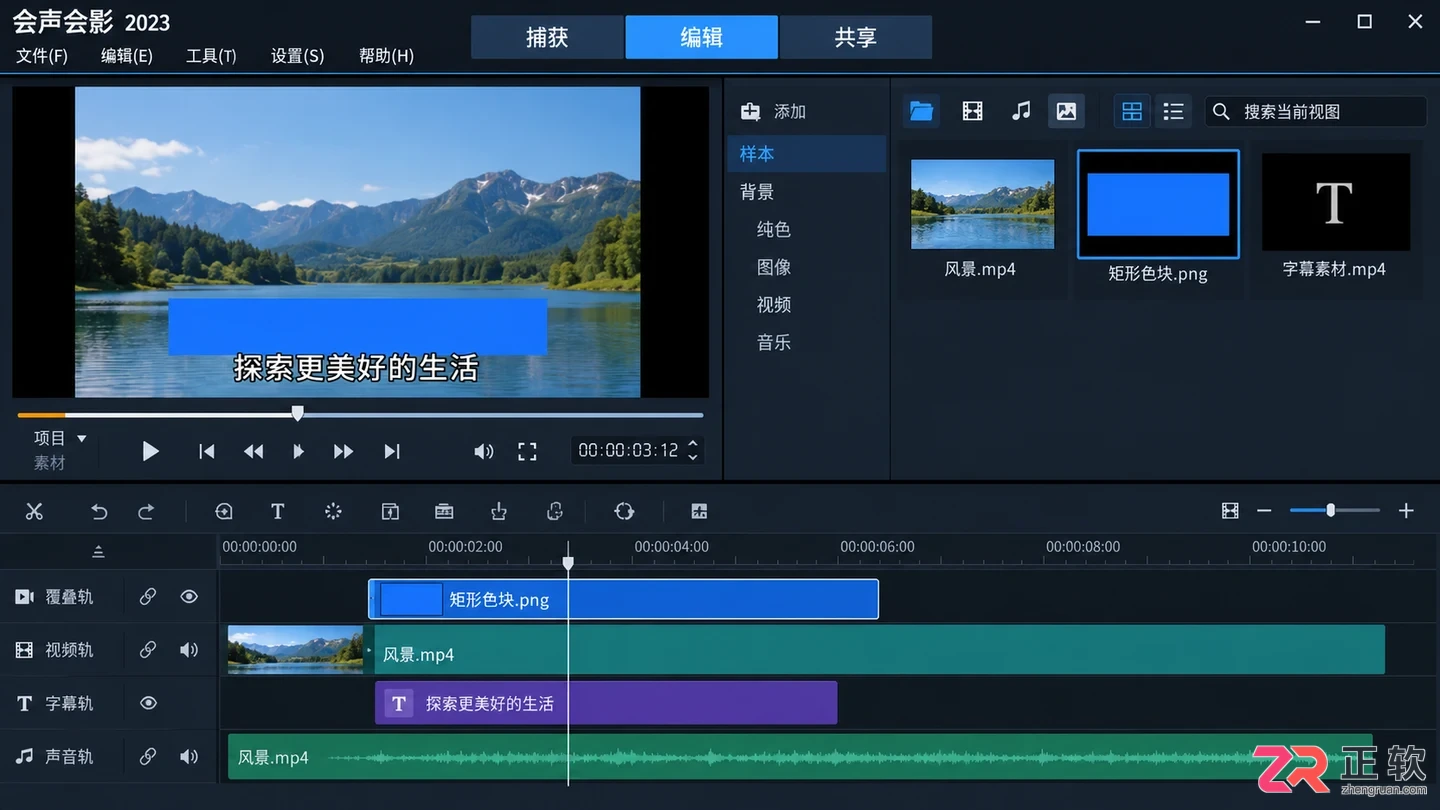The width and height of the screenshot is (1440, 810).
Task: Show audio media filter in library
Action: 1020,111
